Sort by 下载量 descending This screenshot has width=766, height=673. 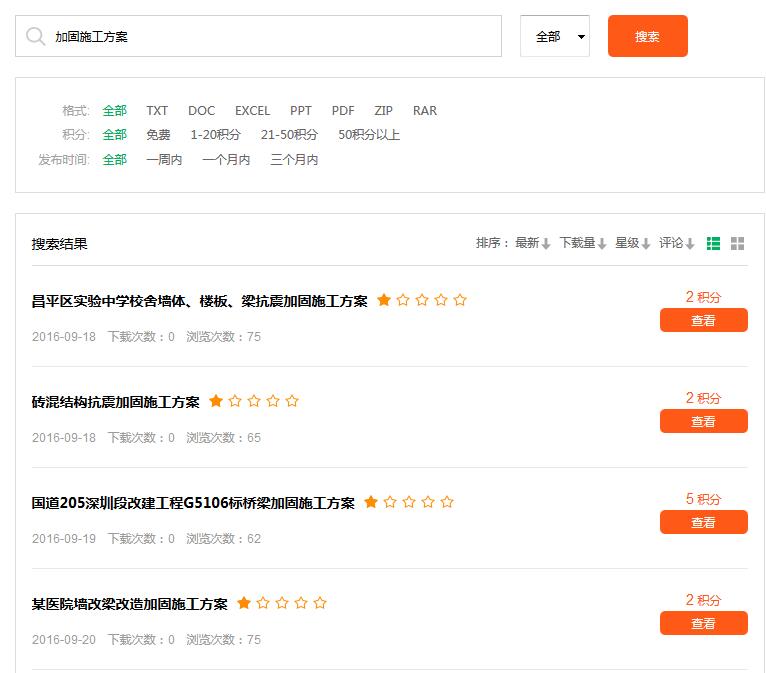[602, 244]
